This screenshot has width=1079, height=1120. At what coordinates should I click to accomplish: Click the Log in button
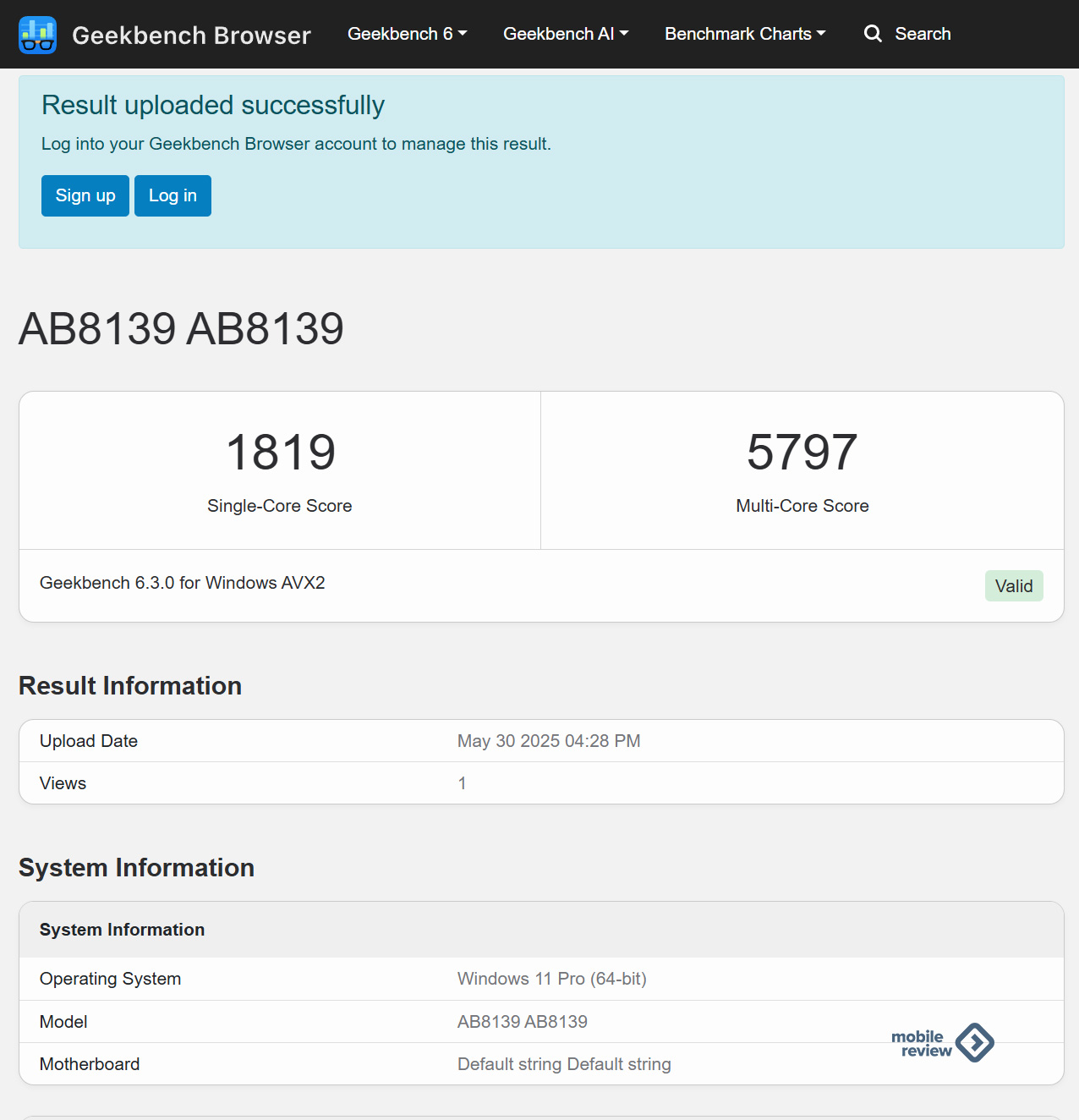point(173,195)
